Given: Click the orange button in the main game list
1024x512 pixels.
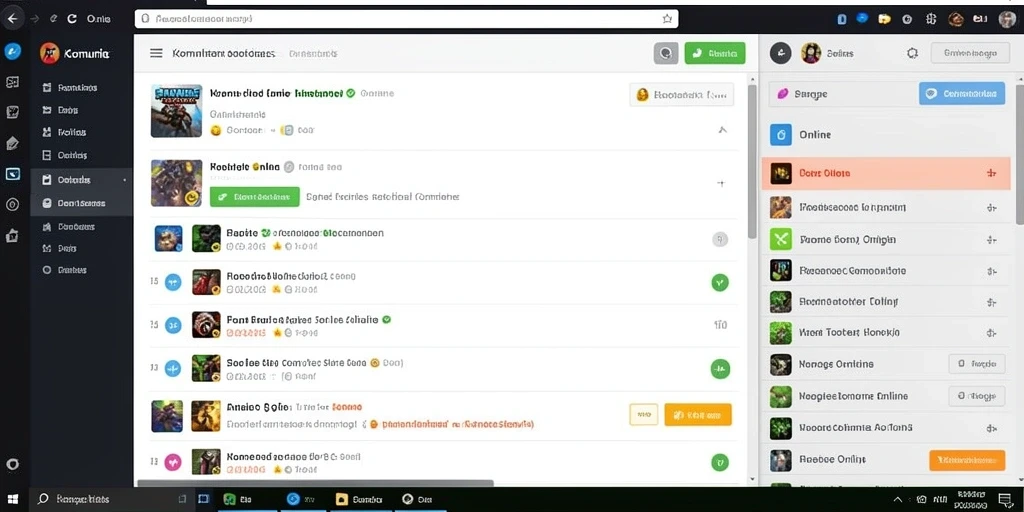Looking at the screenshot, I should click(697, 415).
